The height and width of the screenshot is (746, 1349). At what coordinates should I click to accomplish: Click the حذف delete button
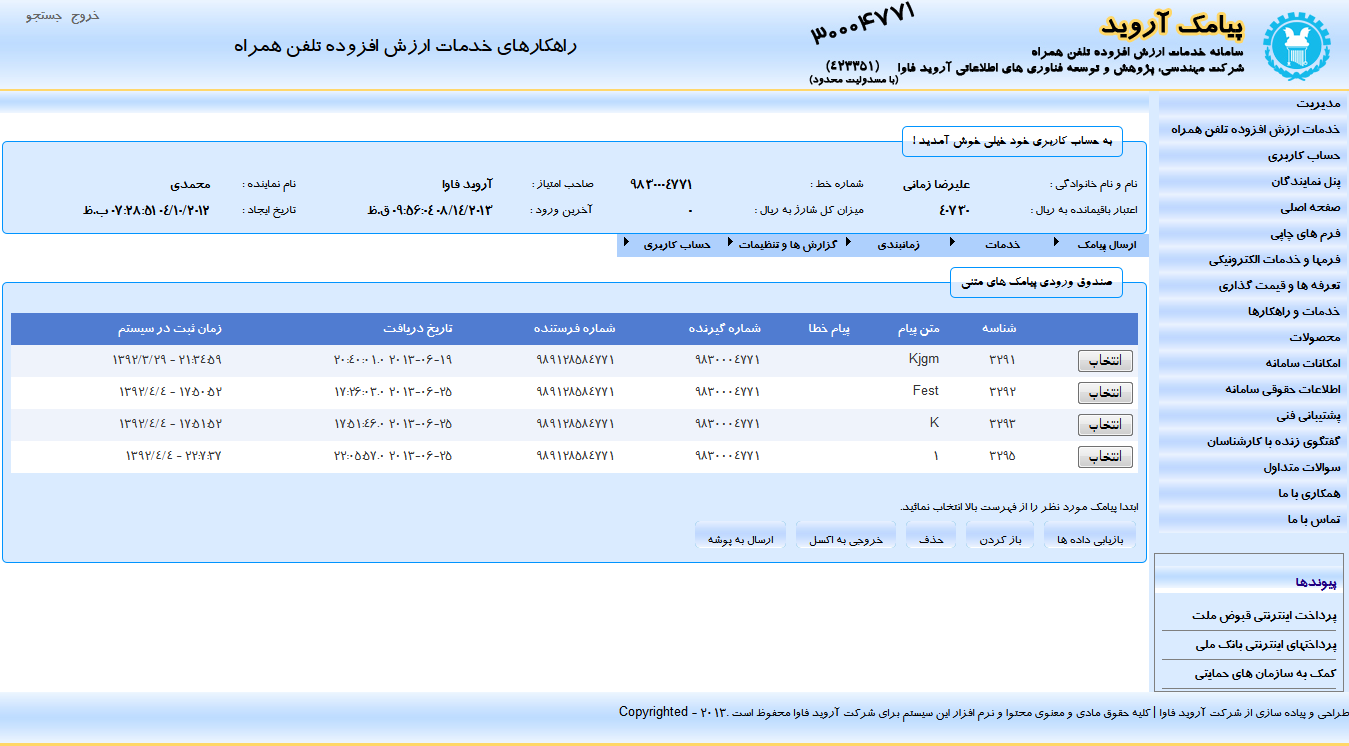[931, 535]
